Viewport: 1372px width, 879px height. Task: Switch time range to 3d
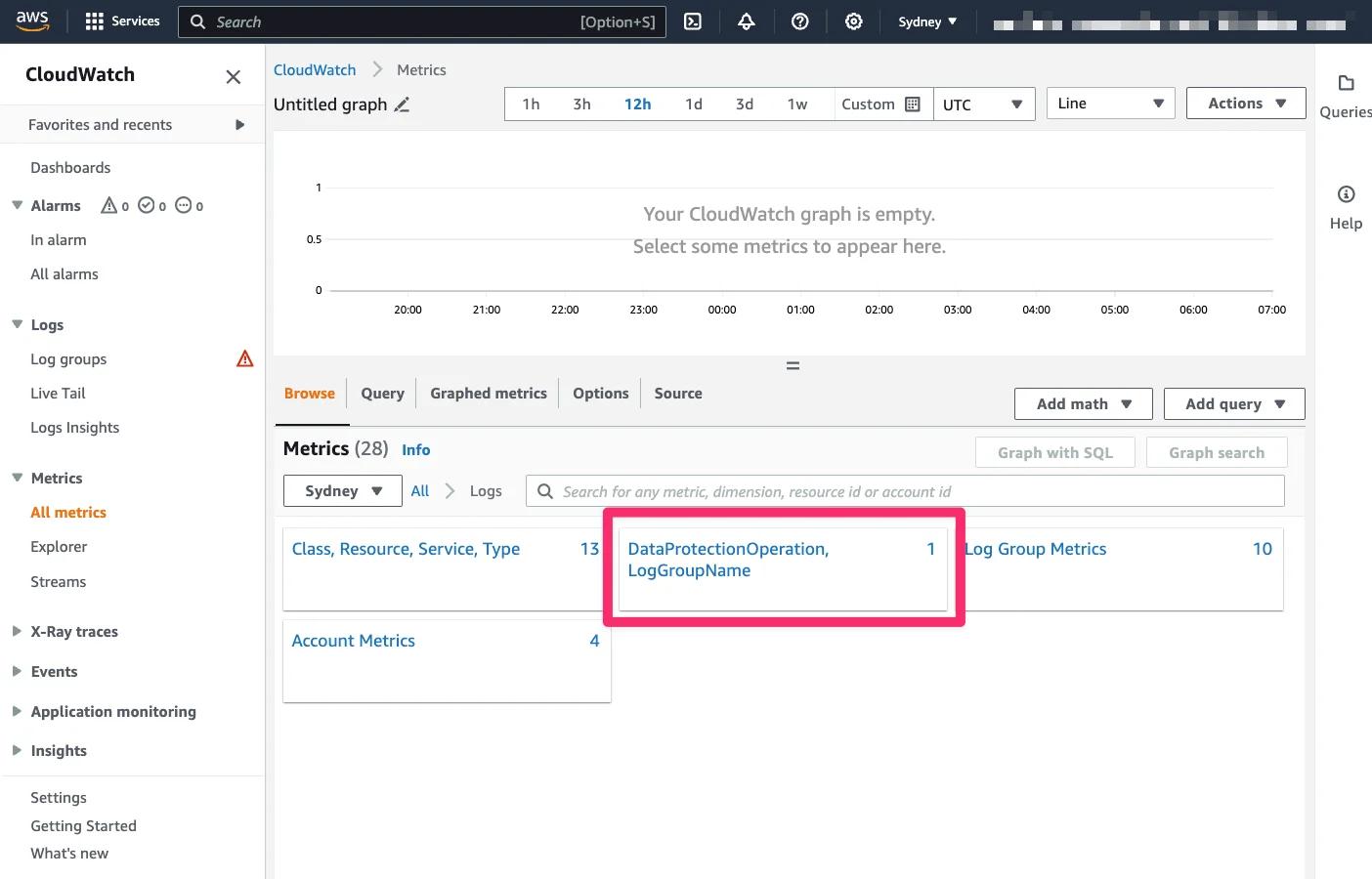click(745, 105)
